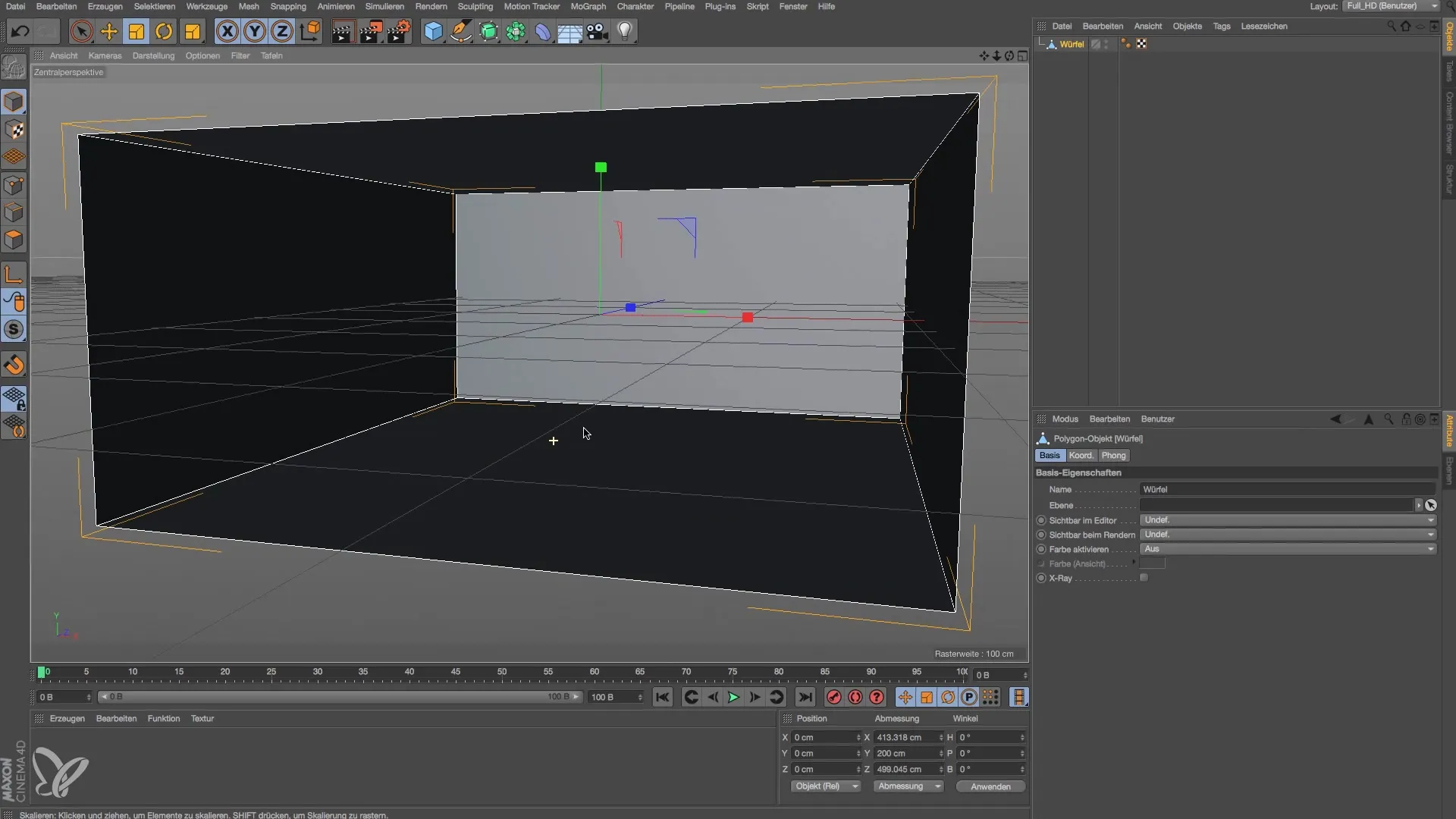
Task: Toggle the world coordinate system icon
Action: pos(310,31)
